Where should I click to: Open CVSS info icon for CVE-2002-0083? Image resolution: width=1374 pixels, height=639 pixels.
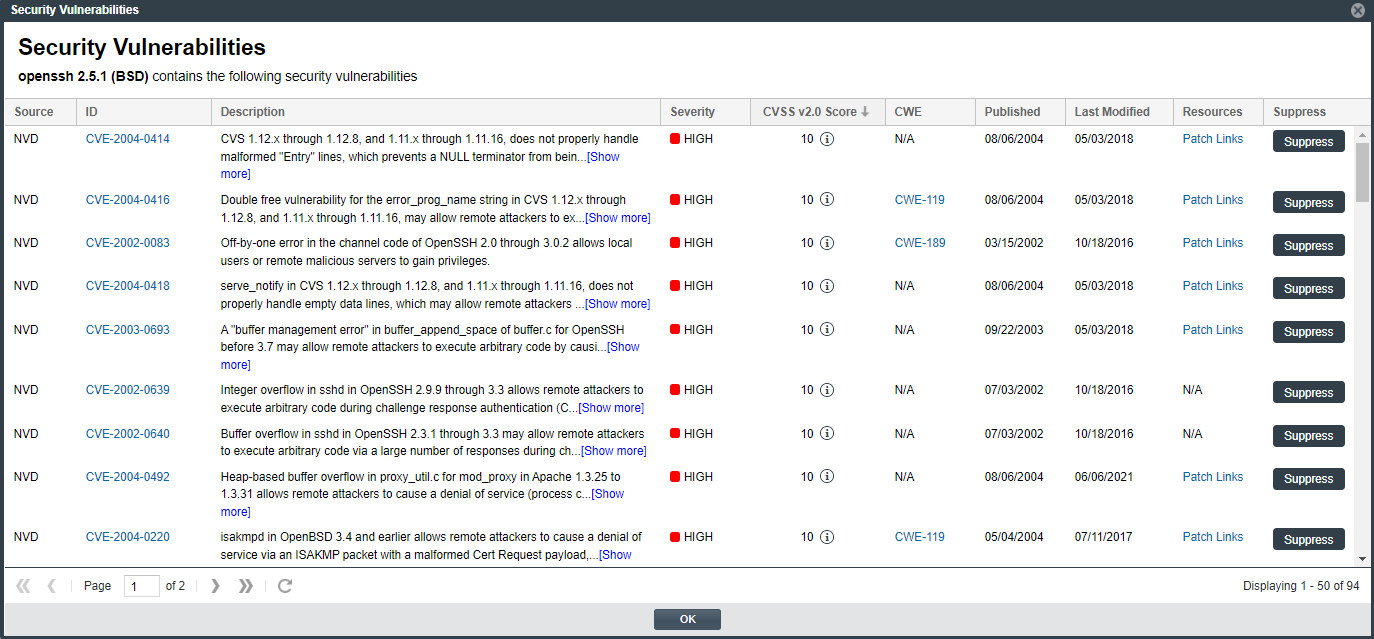pos(827,243)
